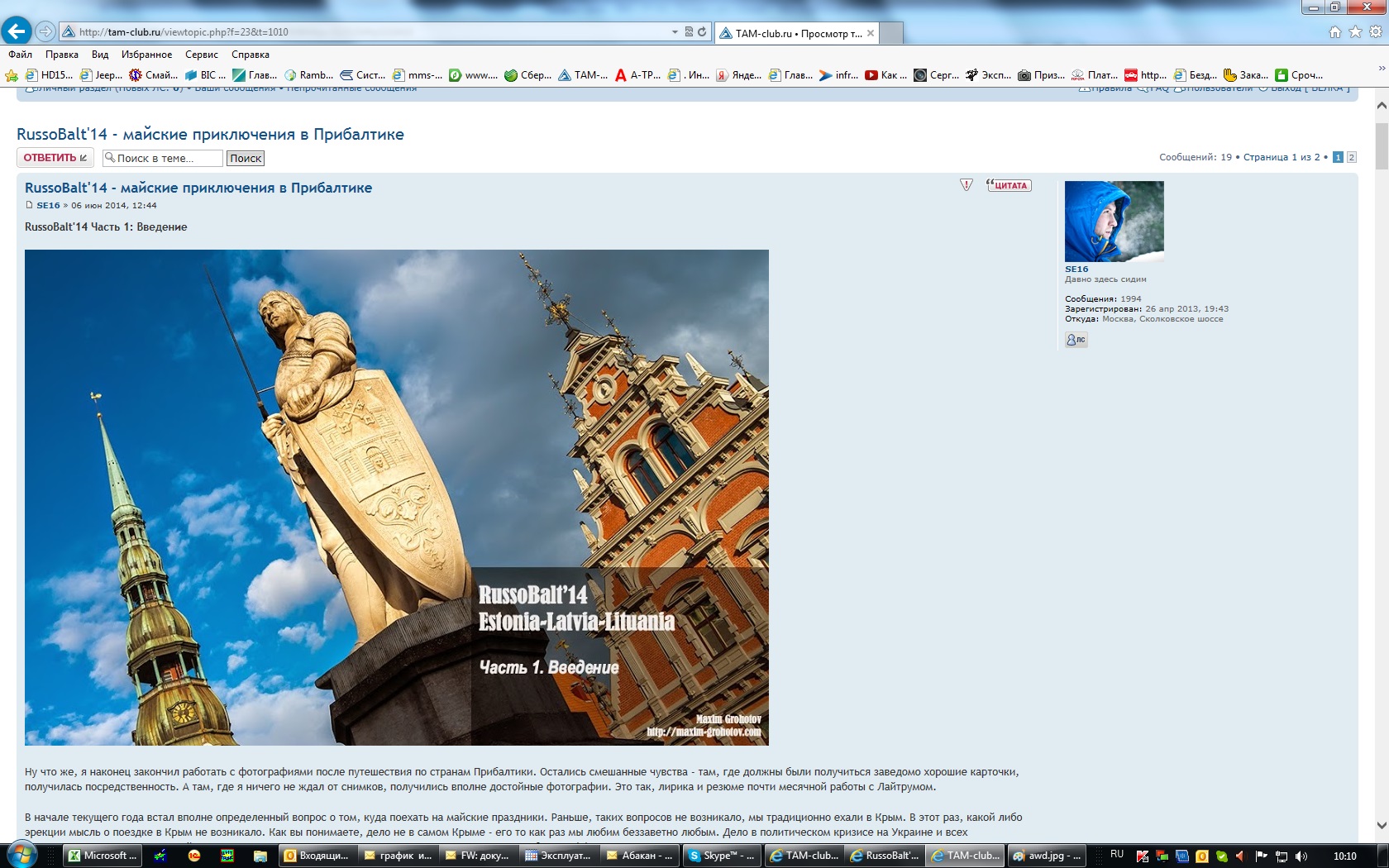Go to page 2 of the topic
Viewport: 1389px width, 868px height.
point(1351,157)
